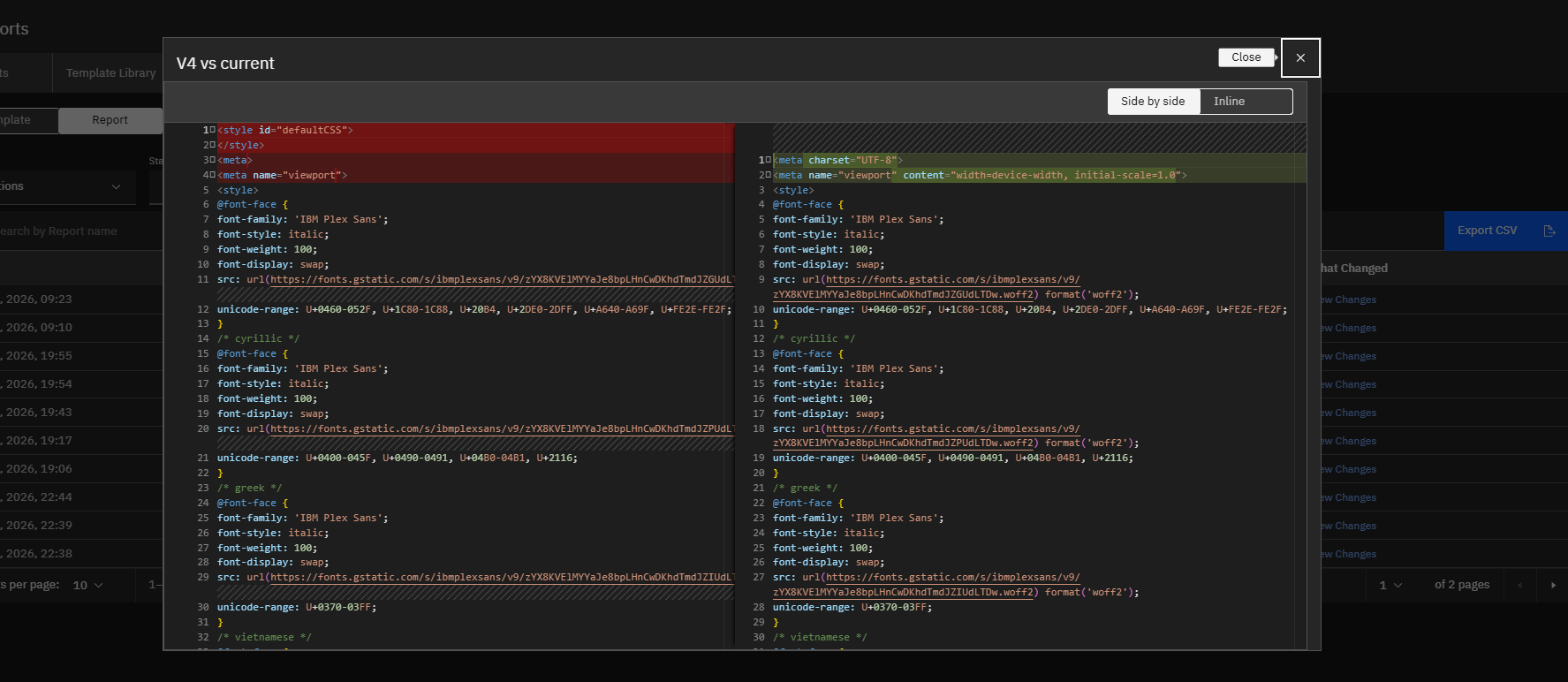Viewport: 1568px width, 682px height.
Task: Open View Changes for the 09:23 row
Action: [x=1349, y=299]
